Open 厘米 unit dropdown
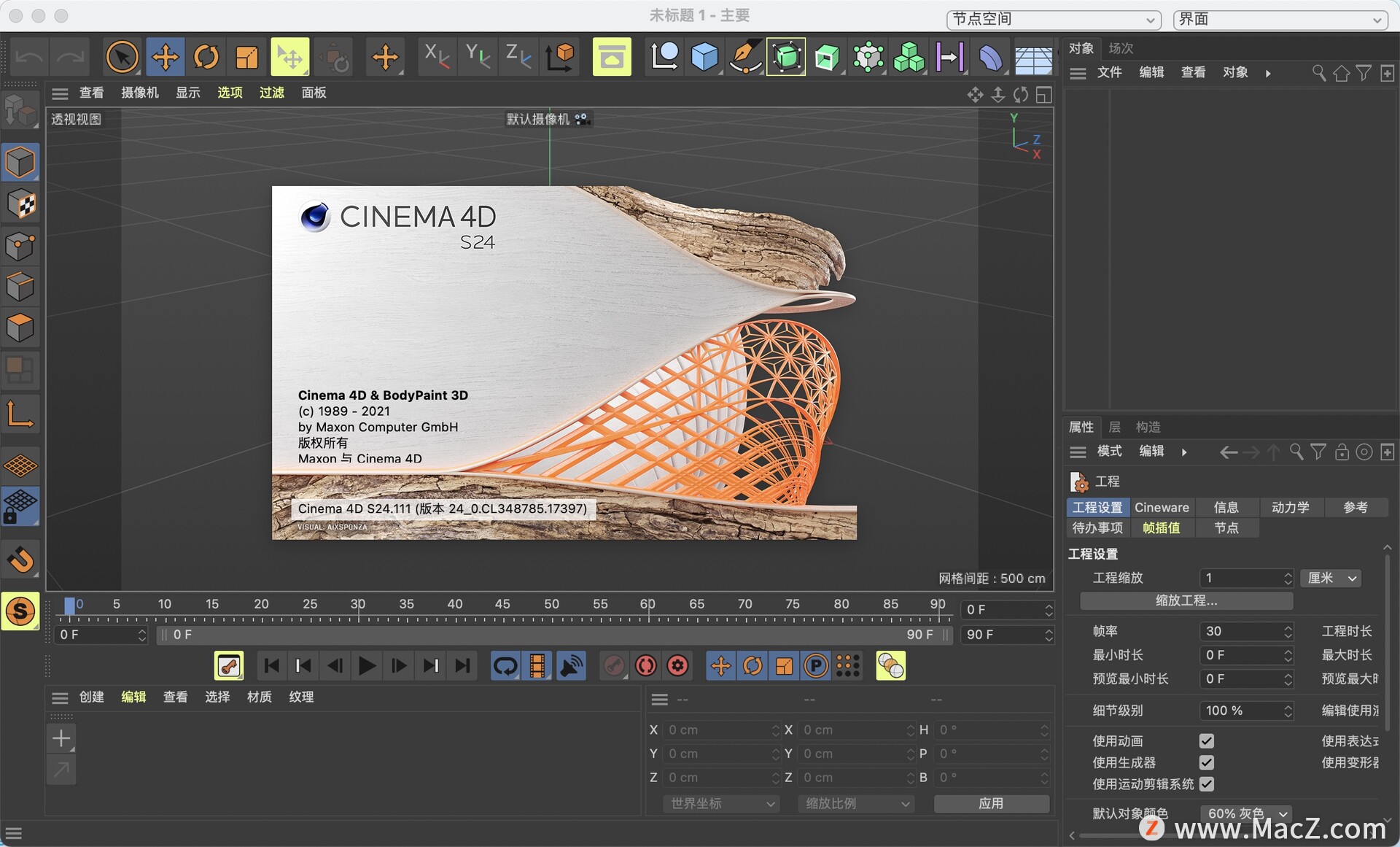Screen dimensions: 1400x847 [1332, 579]
